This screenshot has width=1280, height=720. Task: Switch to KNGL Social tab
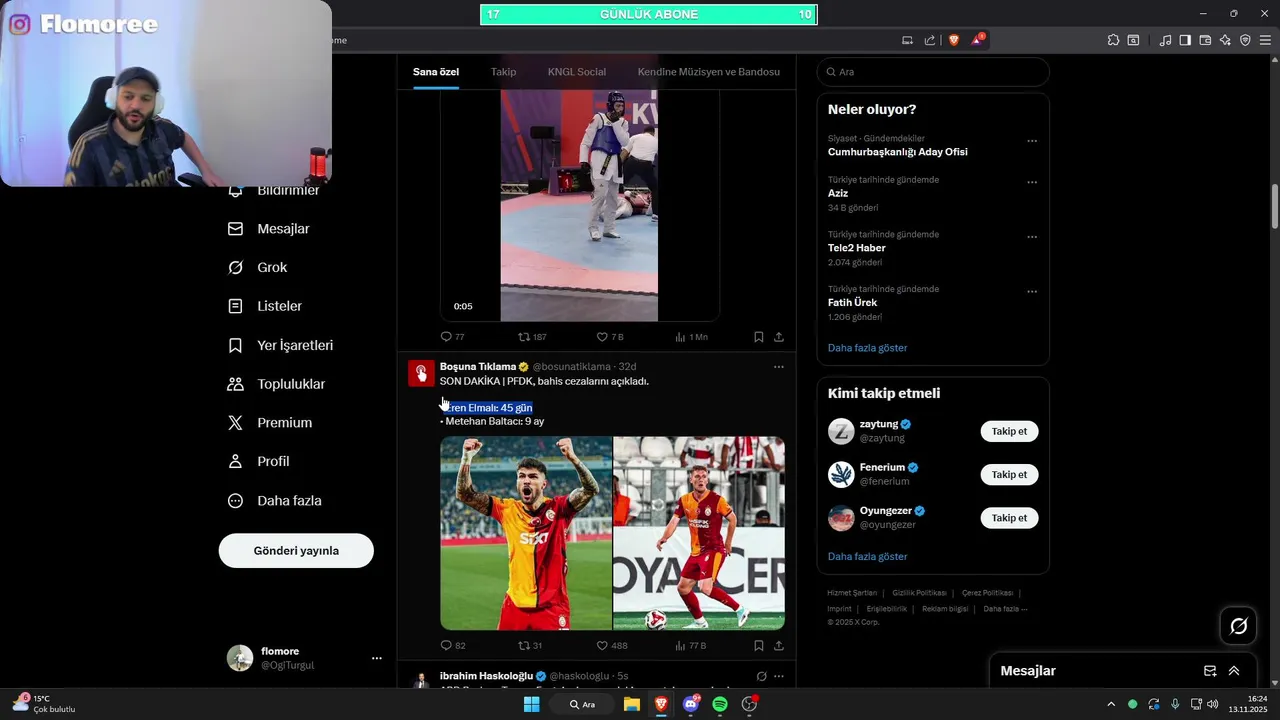[x=577, y=72]
